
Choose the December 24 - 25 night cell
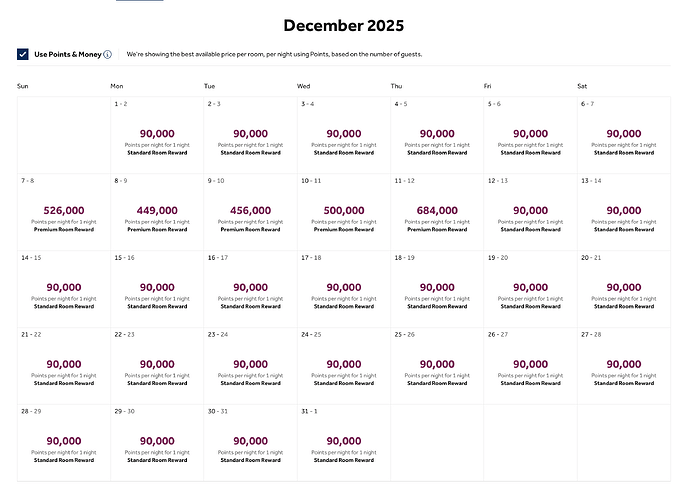click(343, 366)
